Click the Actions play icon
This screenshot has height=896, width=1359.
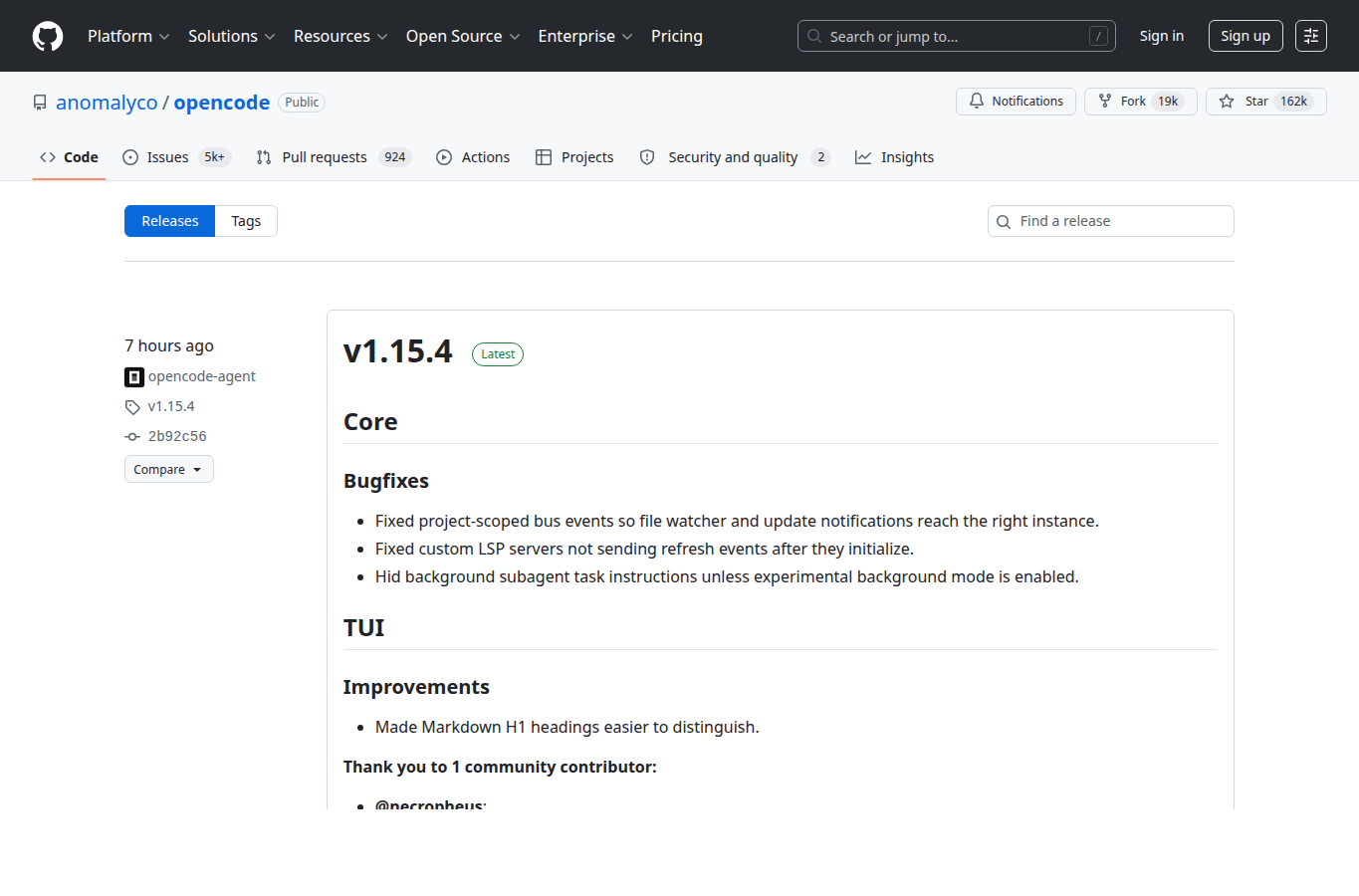444,157
